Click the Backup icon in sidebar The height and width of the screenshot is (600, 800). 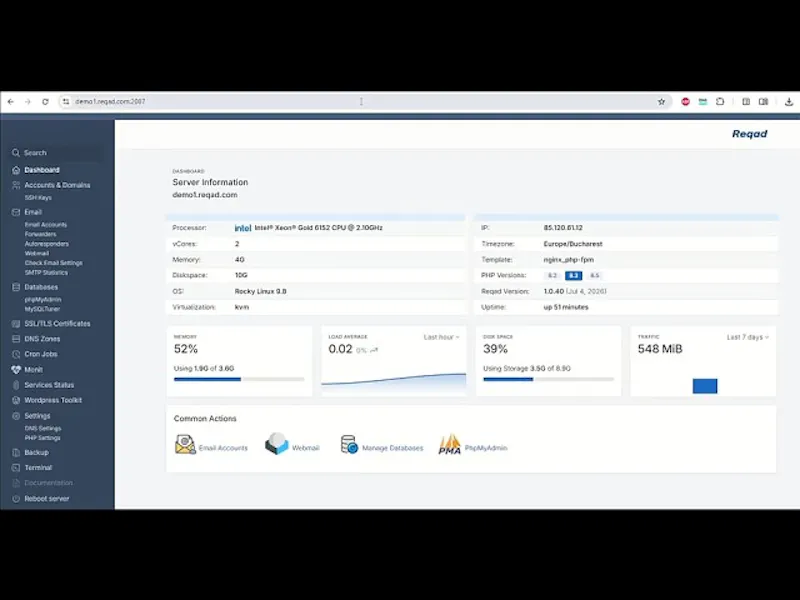click(16, 453)
